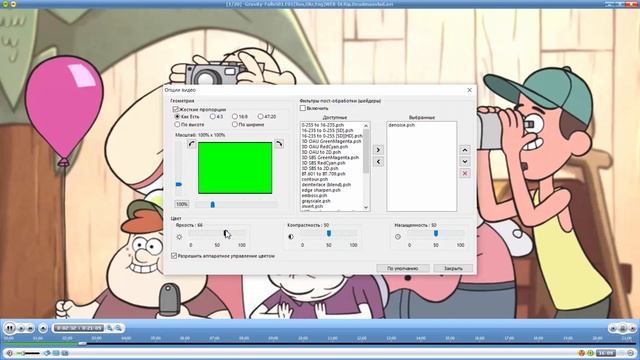The height and width of the screenshot is (360, 640).
Task: Click the player volume slider
Action: (x=28, y=353)
